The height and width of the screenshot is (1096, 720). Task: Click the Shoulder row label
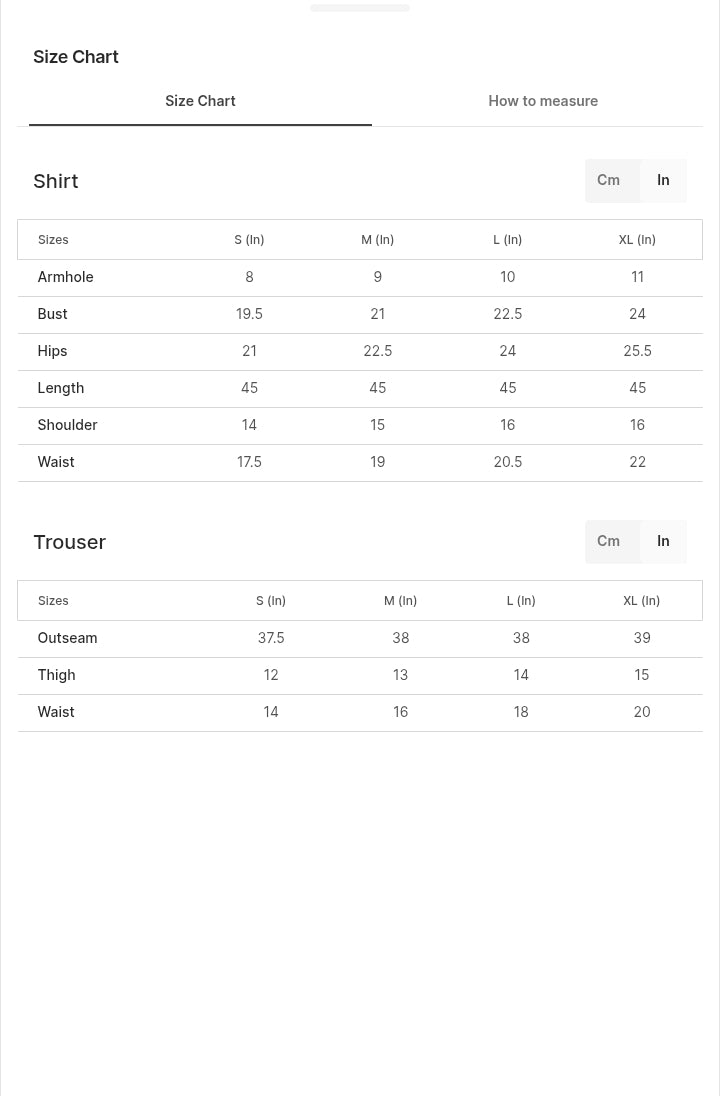pos(67,425)
